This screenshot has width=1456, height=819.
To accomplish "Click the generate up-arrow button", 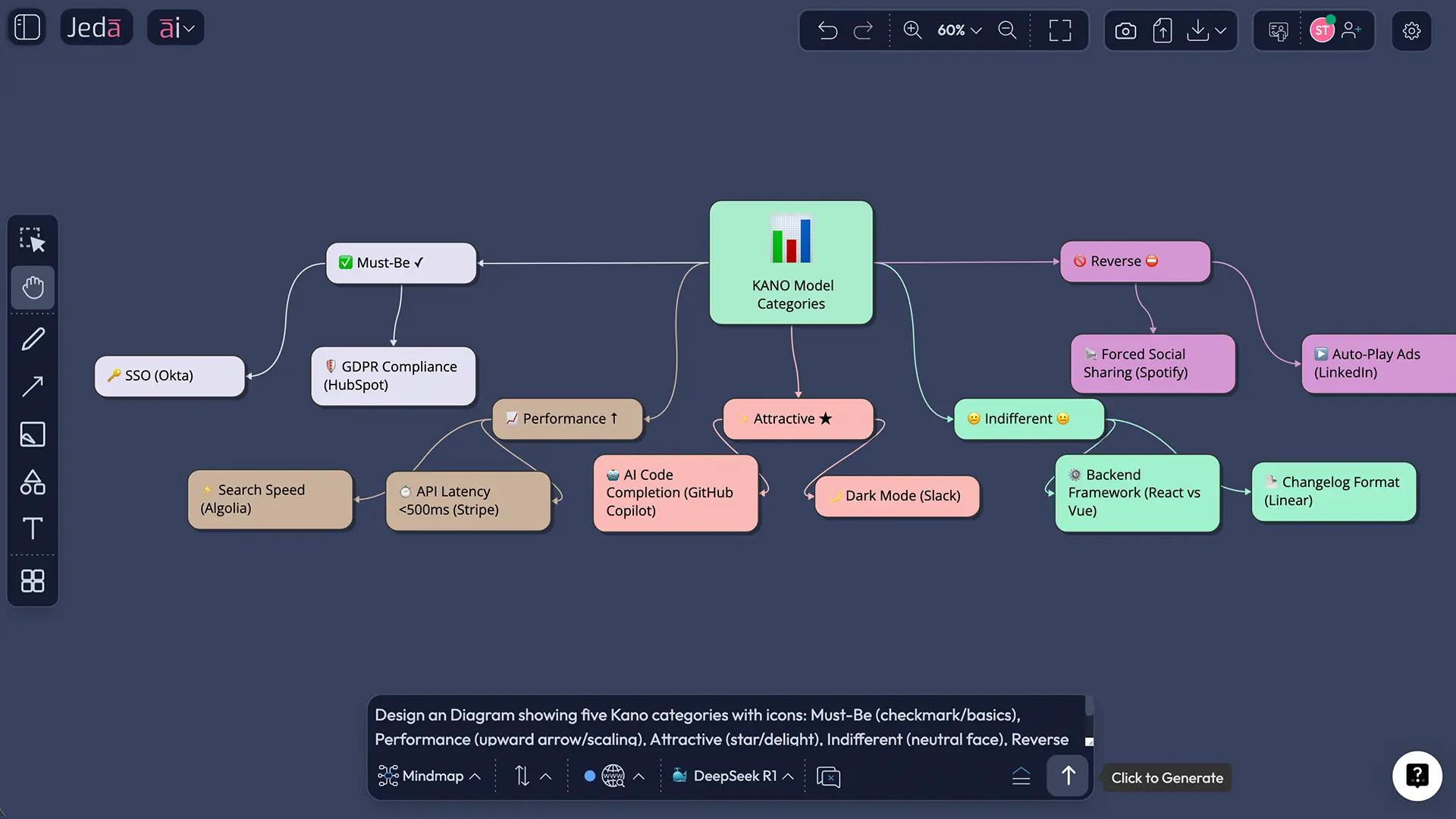I will pos(1068,776).
